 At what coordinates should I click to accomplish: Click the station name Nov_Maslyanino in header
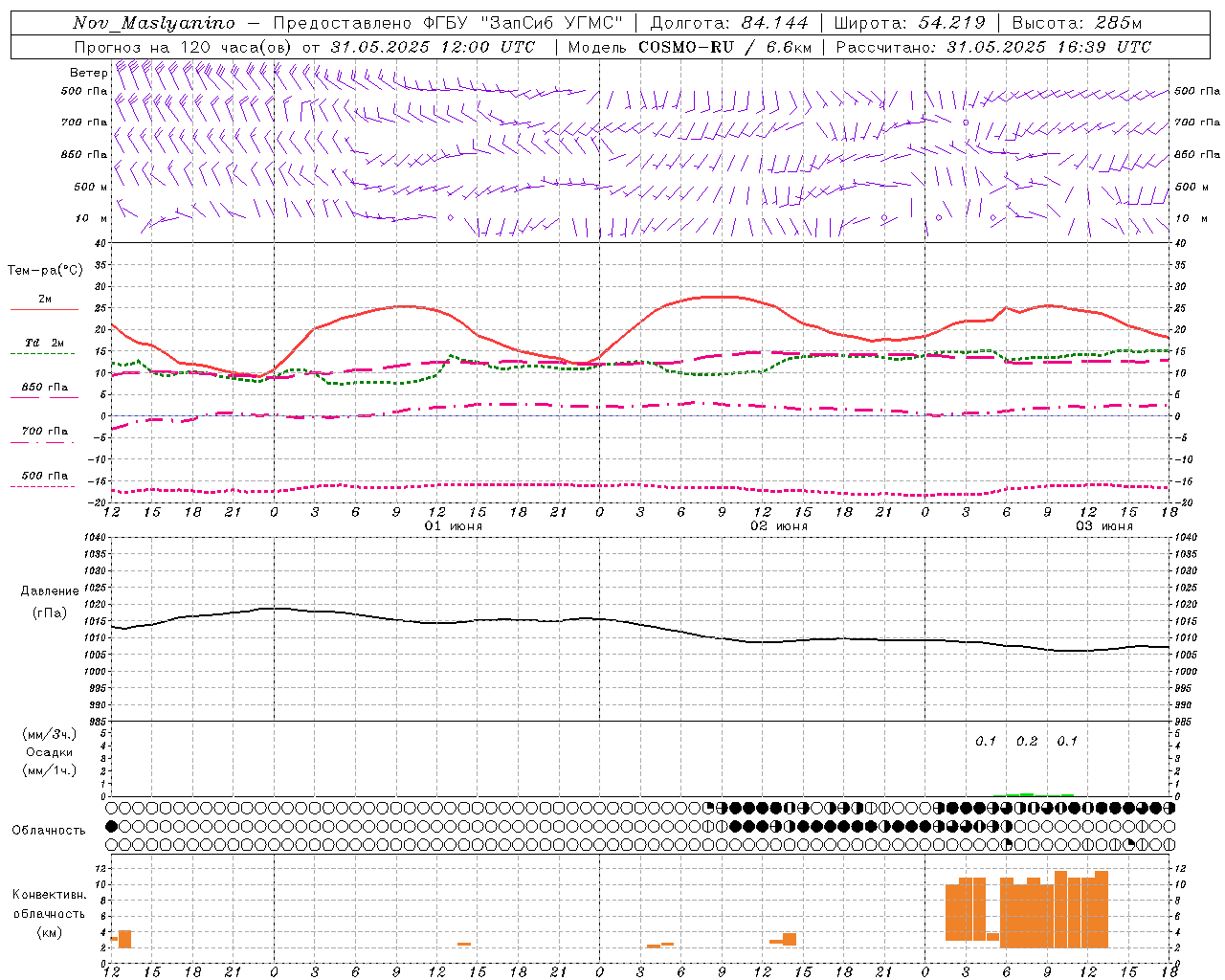coord(154,23)
